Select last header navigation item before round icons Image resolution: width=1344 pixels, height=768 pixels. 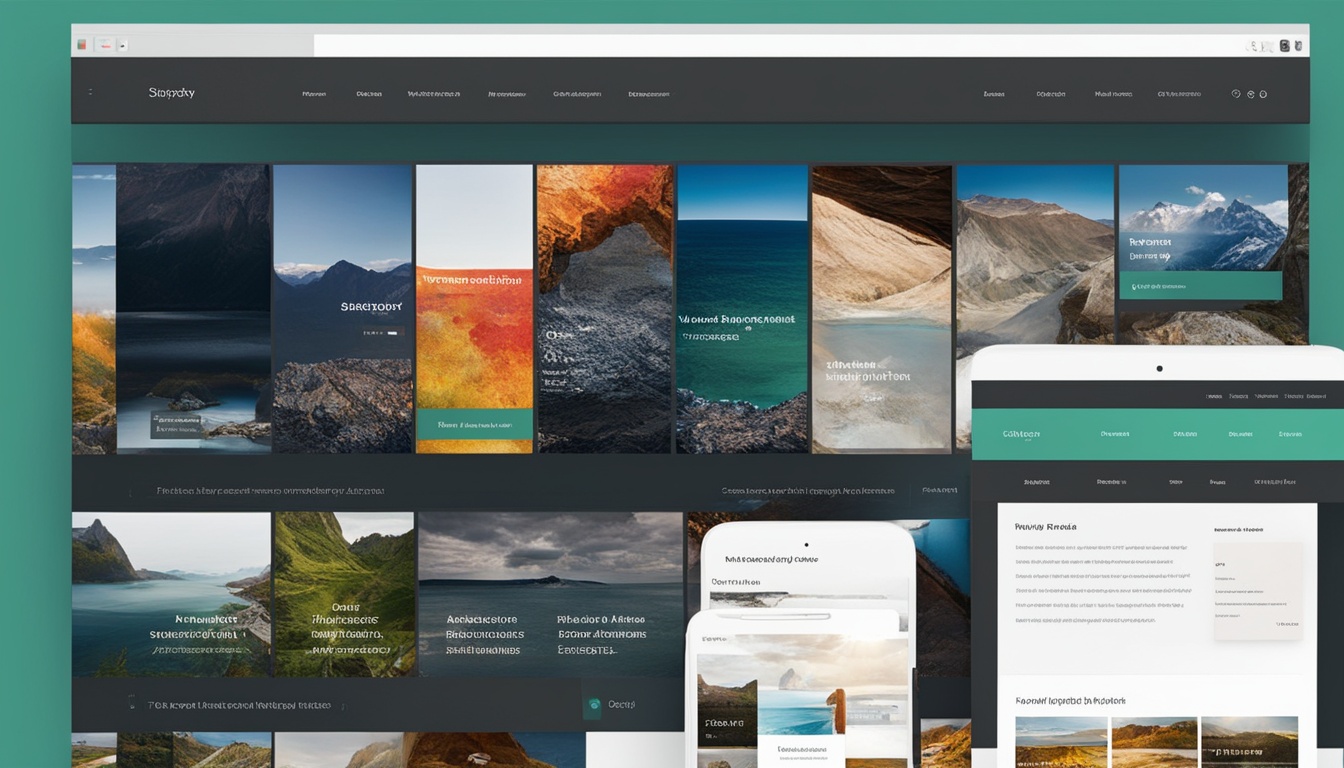(x=1179, y=94)
